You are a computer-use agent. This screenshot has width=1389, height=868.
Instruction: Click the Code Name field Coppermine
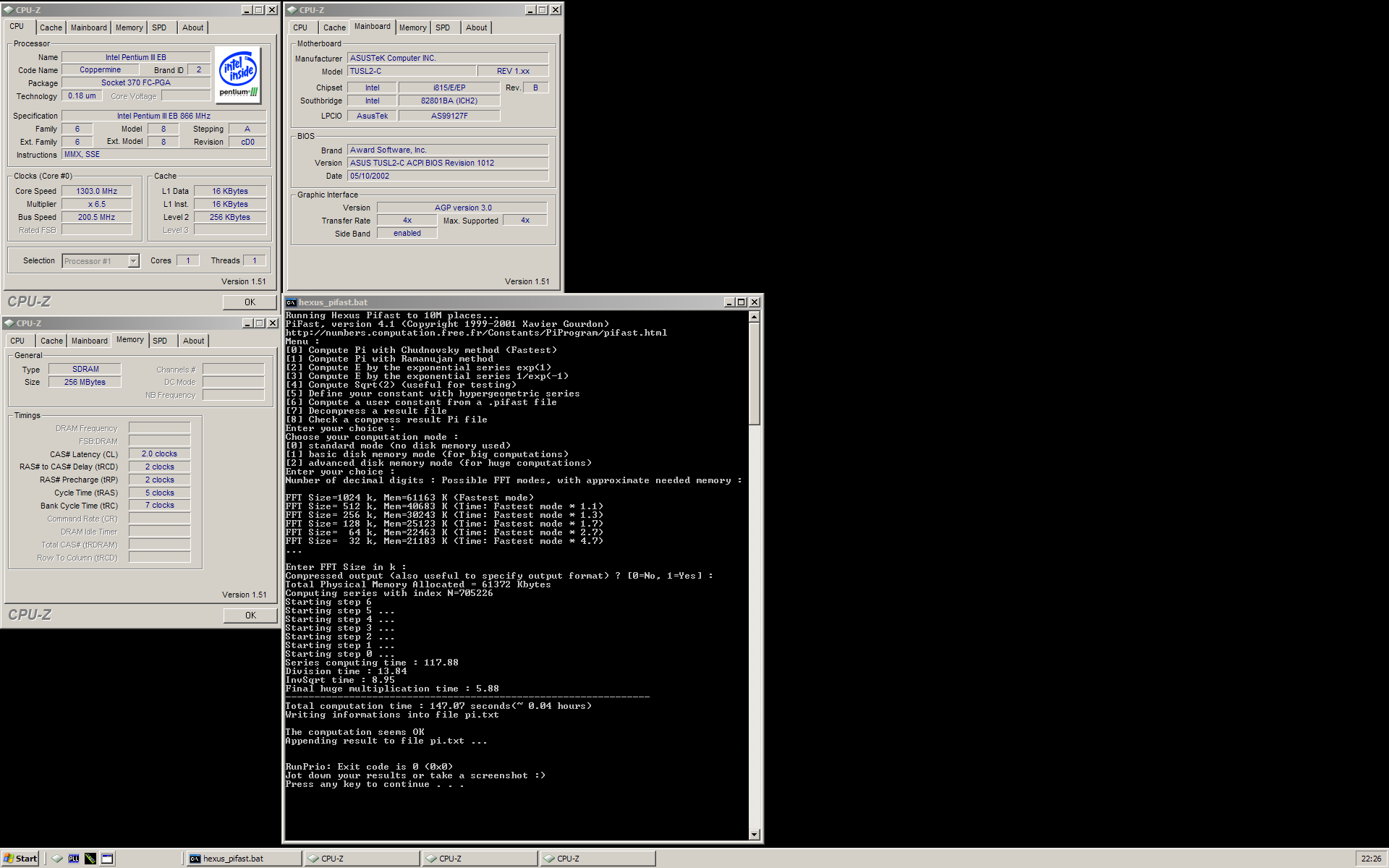click(101, 70)
